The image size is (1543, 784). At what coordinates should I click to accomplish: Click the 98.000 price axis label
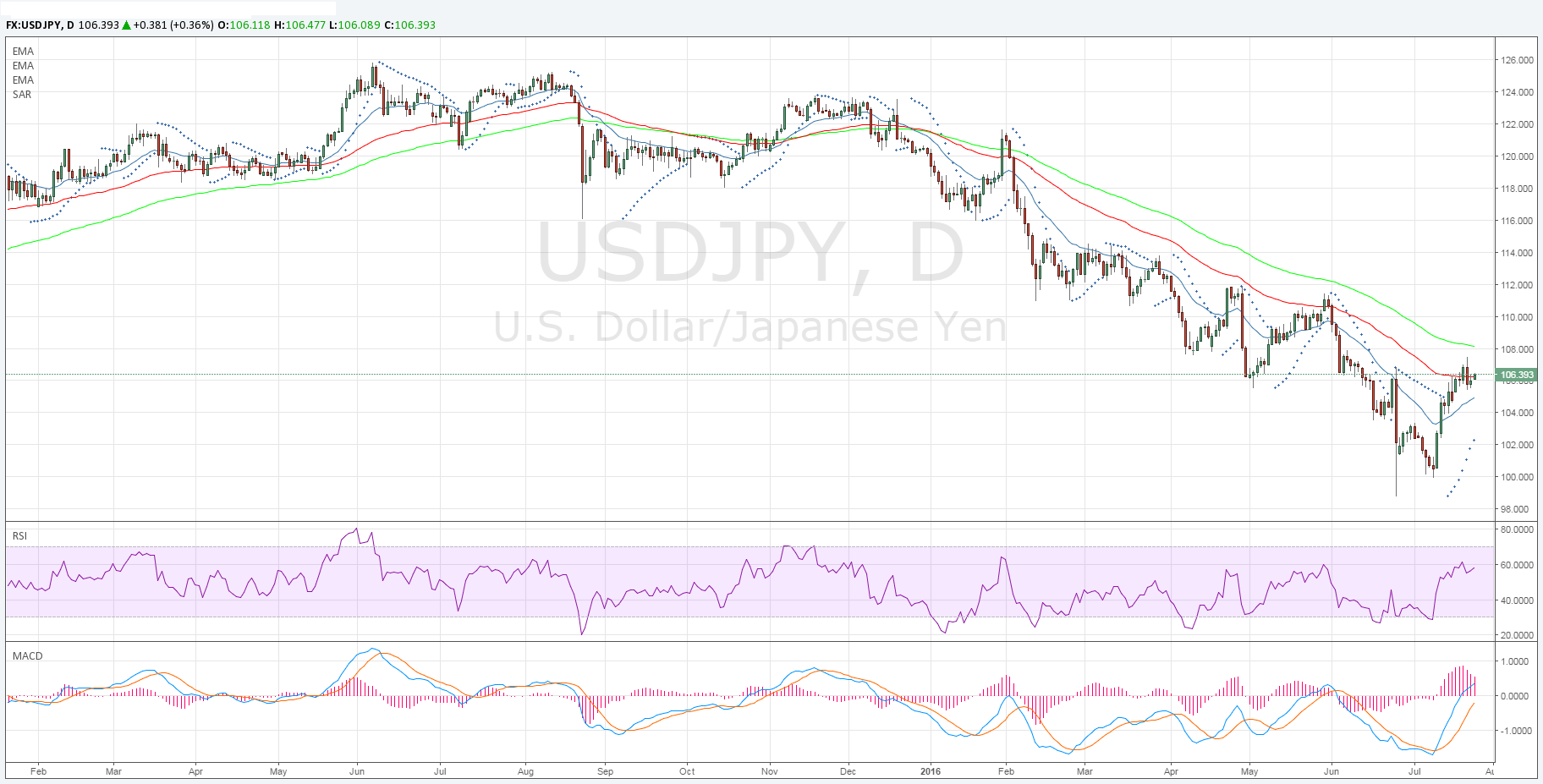click(x=1515, y=509)
